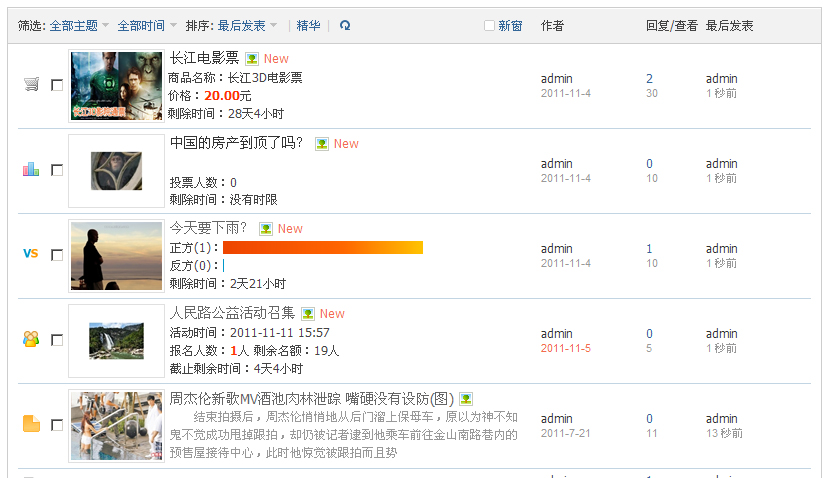Click the 2011-7-21 post date
Viewport: 832px width, 478px height.
point(566,433)
